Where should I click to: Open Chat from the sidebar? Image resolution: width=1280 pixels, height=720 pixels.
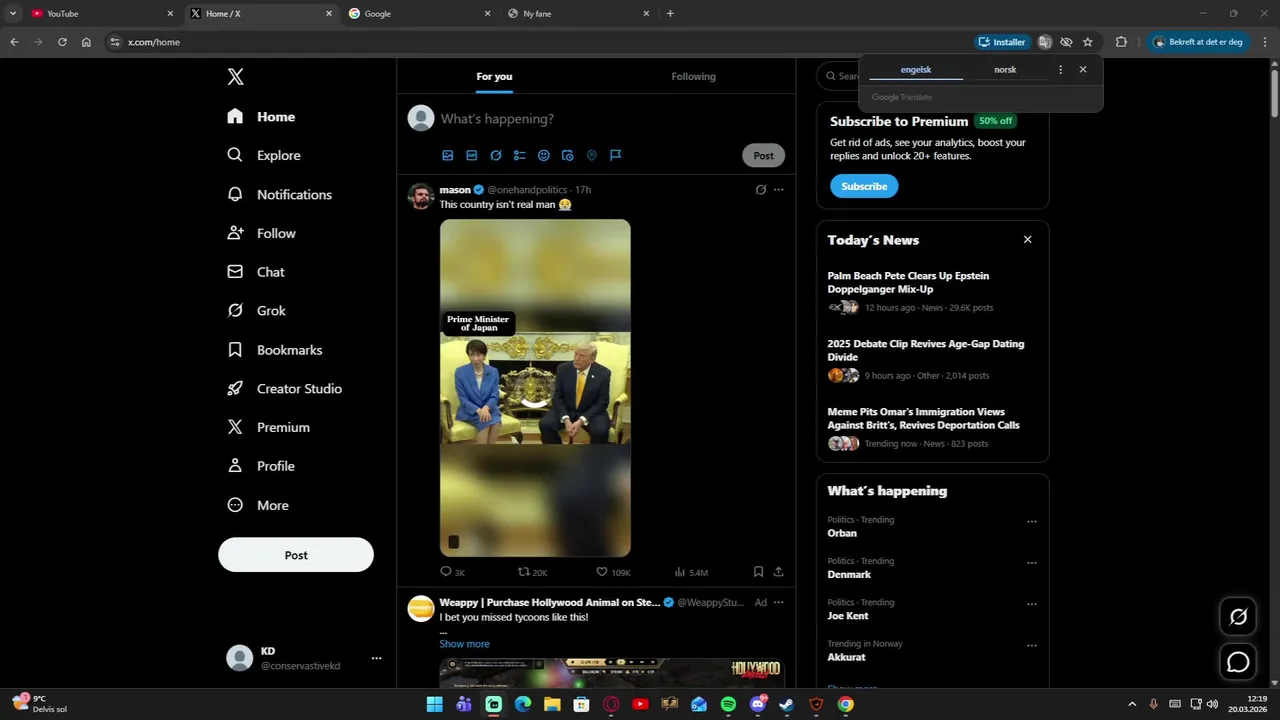[x=256, y=272]
